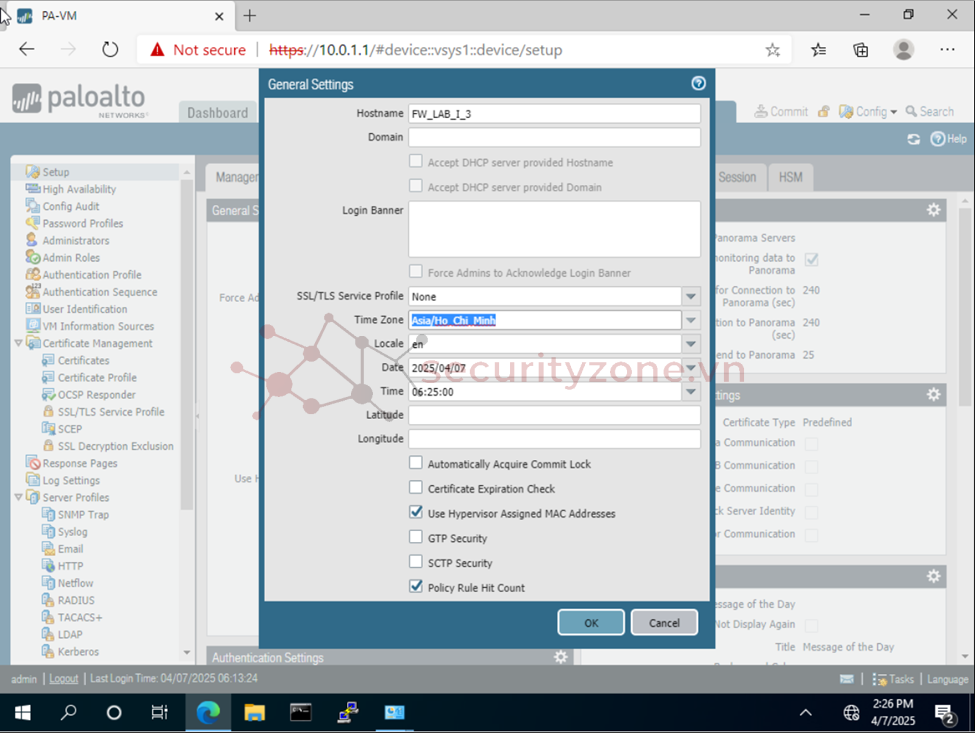Show hidden icons in the system tray

point(805,712)
